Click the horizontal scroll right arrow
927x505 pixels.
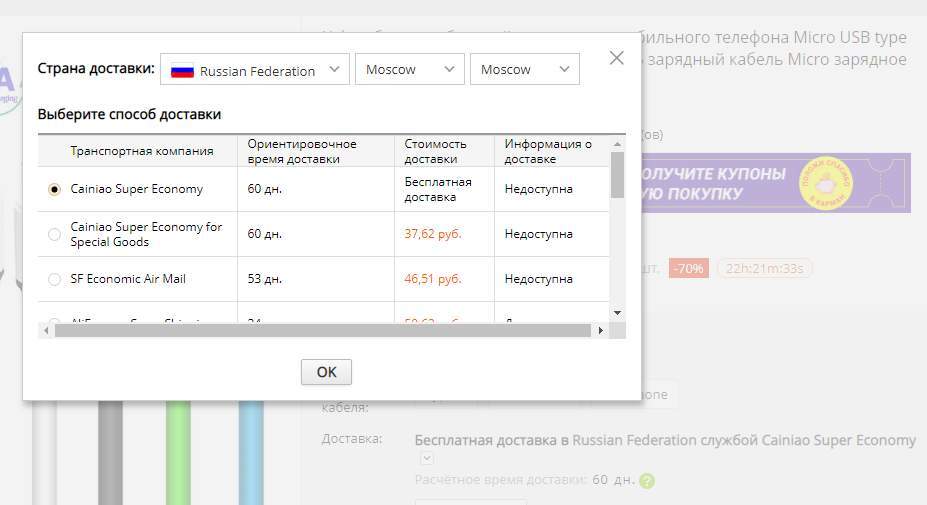601,330
